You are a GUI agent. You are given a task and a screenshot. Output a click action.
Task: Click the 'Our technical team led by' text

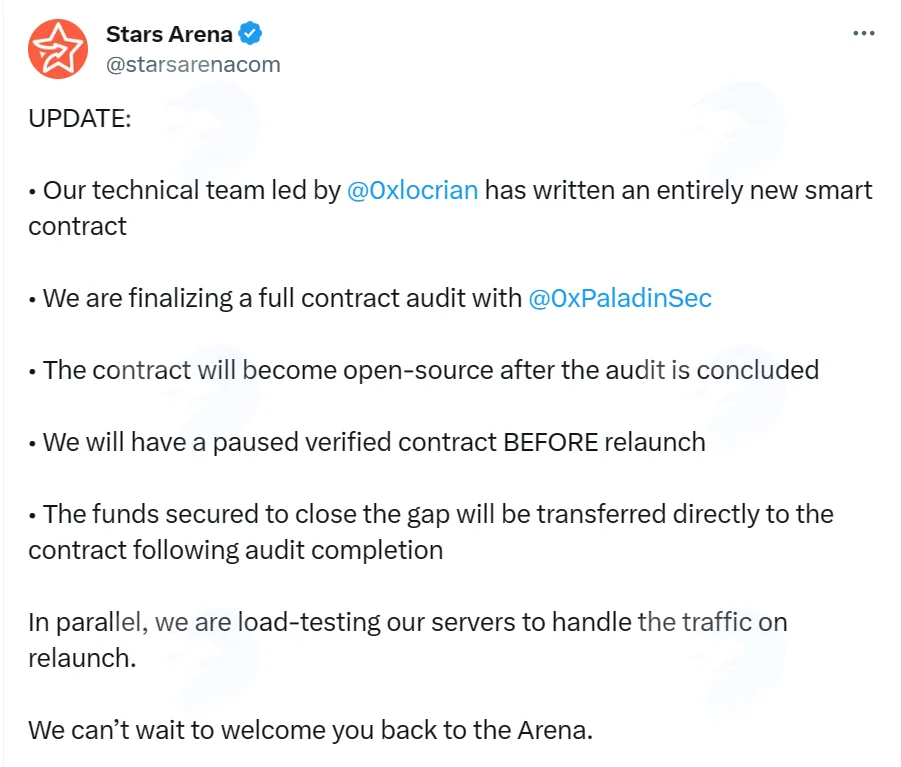[192, 190]
